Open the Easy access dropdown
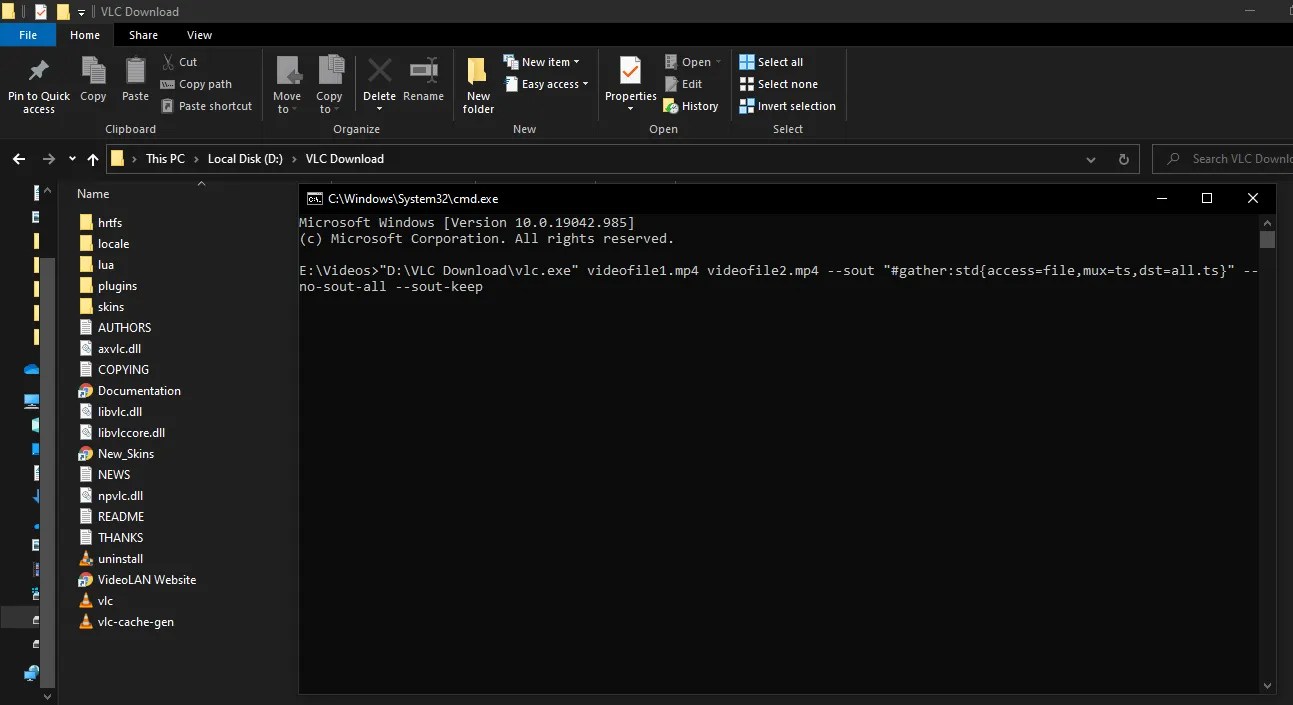 (545, 84)
